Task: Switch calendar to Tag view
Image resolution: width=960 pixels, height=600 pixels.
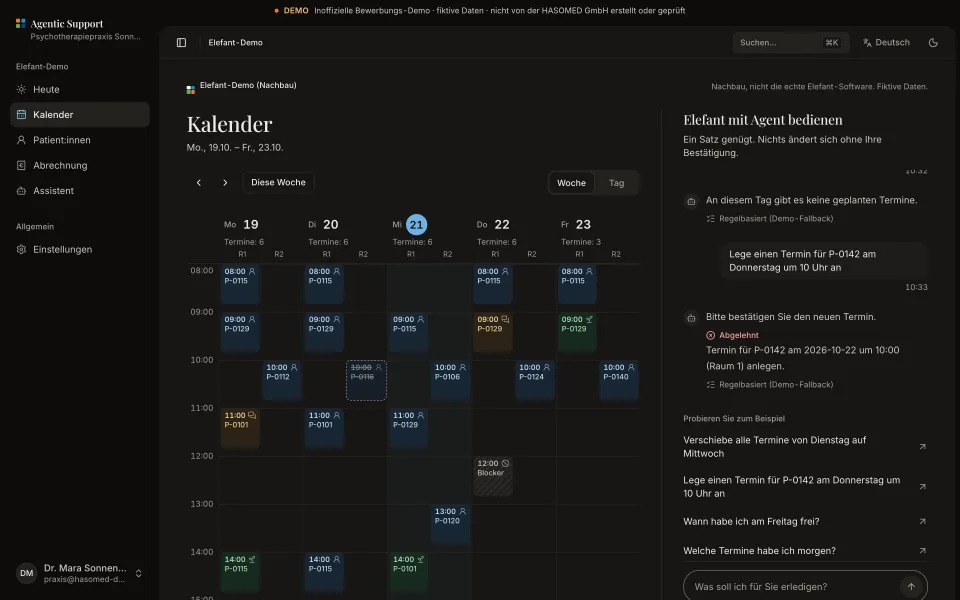Action: tap(617, 183)
